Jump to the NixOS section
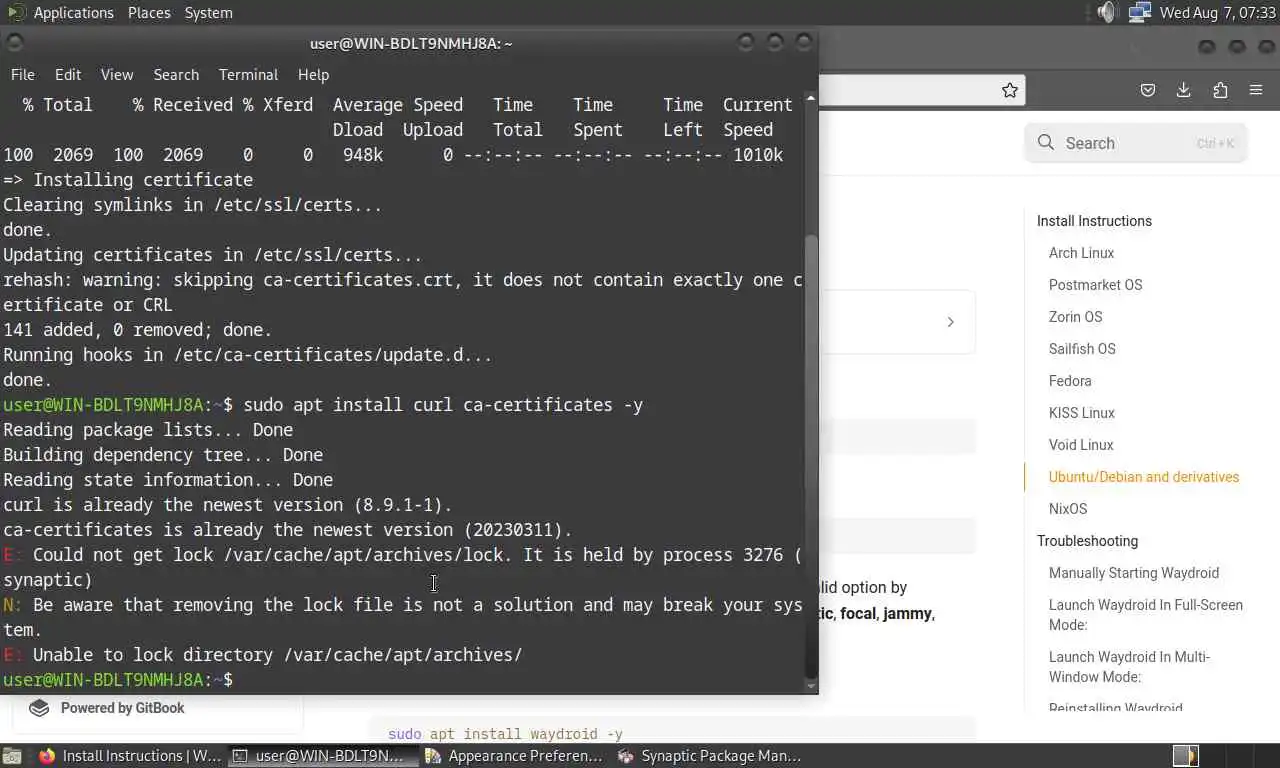The width and height of the screenshot is (1280, 768). click(x=1068, y=509)
